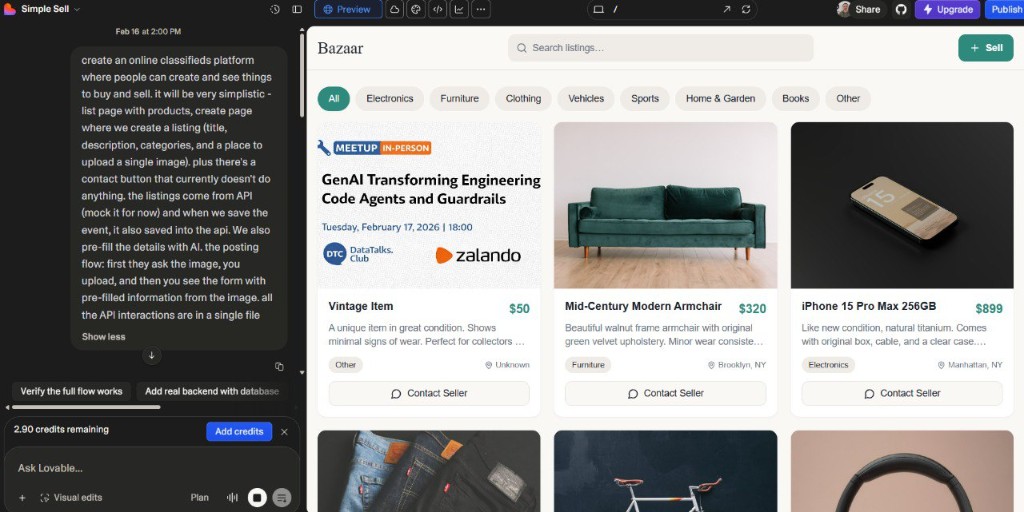The width and height of the screenshot is (1024, 512).
Task: Open the GenAI meetup listing image
Action: [429, 205]
